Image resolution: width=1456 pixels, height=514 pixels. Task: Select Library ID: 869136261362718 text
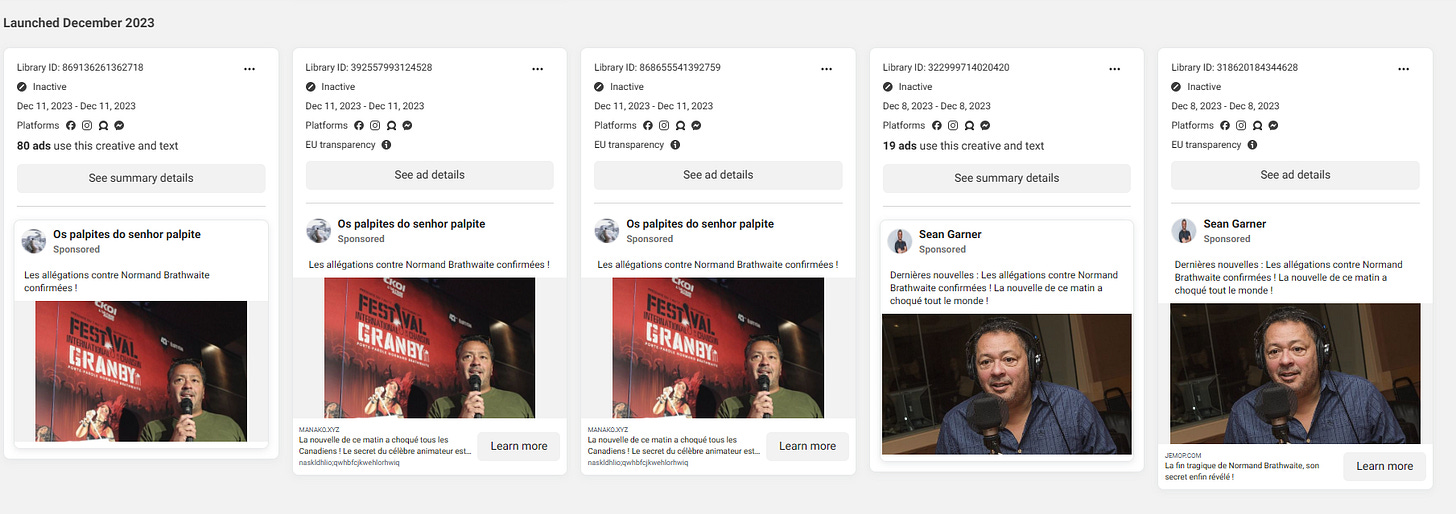[x=80, y=68]
